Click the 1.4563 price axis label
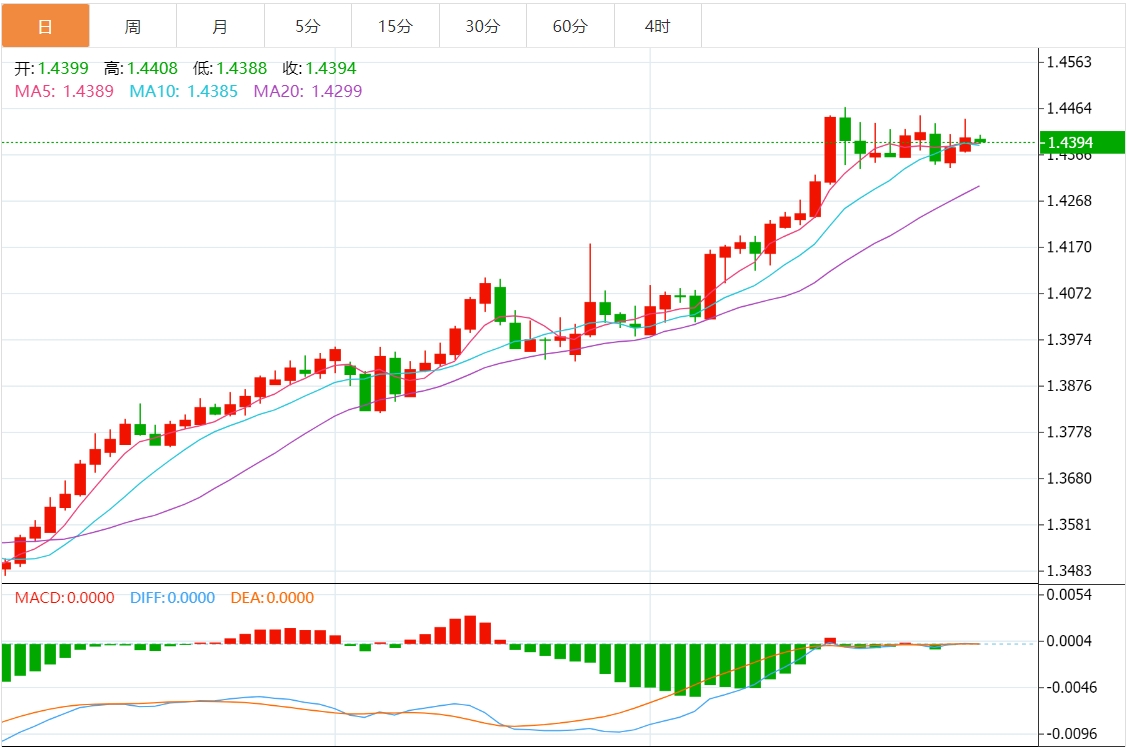This screenshot has height=747, width=1129. [x=1069, y=62]
